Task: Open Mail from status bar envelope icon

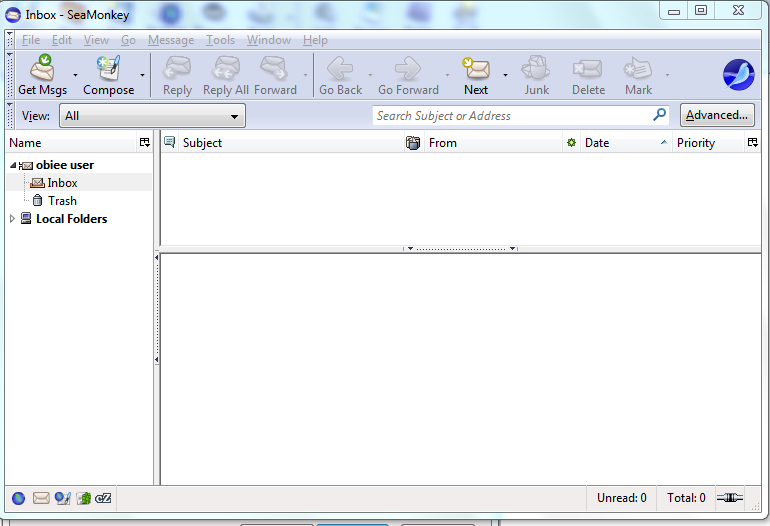Action: (41, 498)
